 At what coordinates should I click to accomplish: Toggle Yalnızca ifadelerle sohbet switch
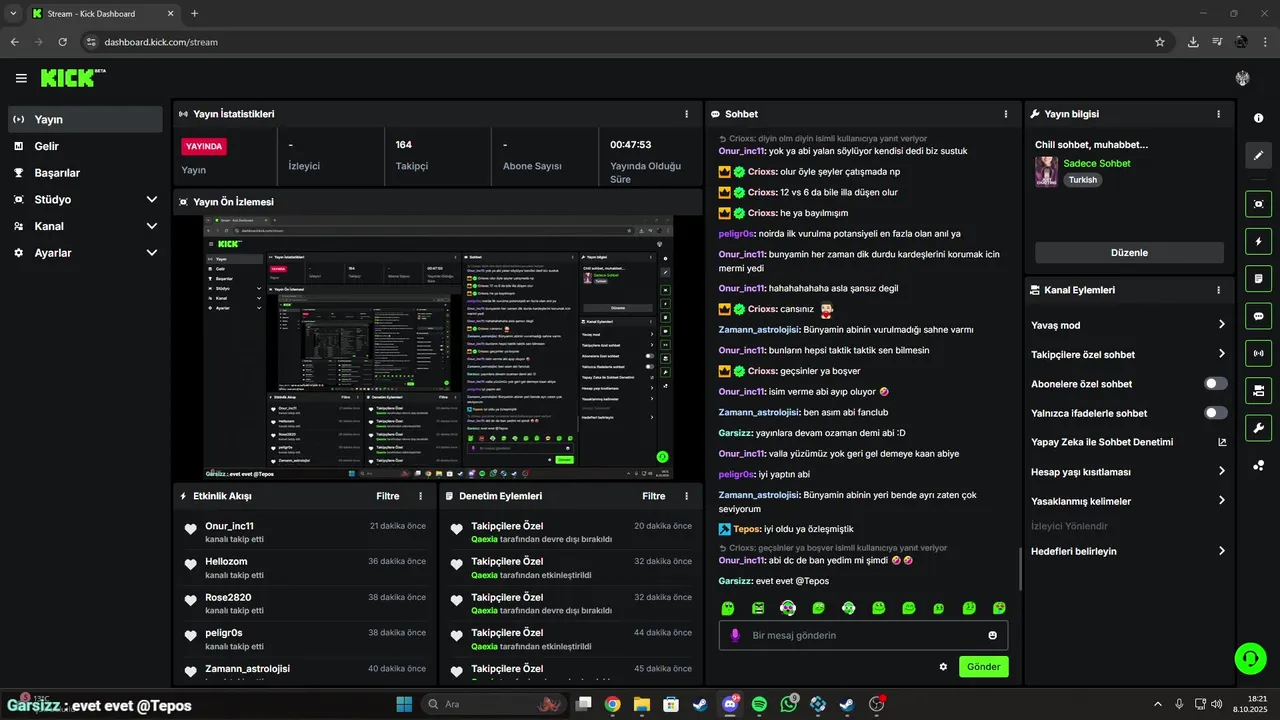pyautogui.click(x=1216, y=413)
